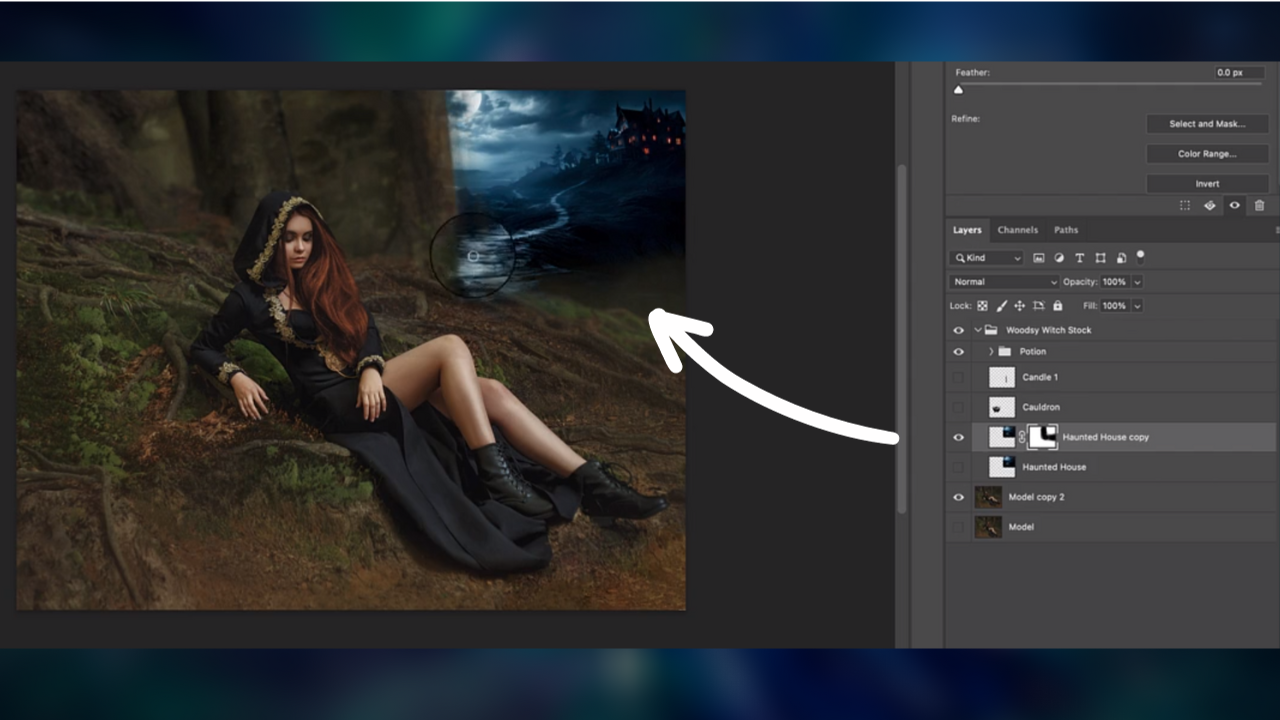Viewport: 1280px width, 720px height.
Task: Show the Model layer
Action: (959, 527)
